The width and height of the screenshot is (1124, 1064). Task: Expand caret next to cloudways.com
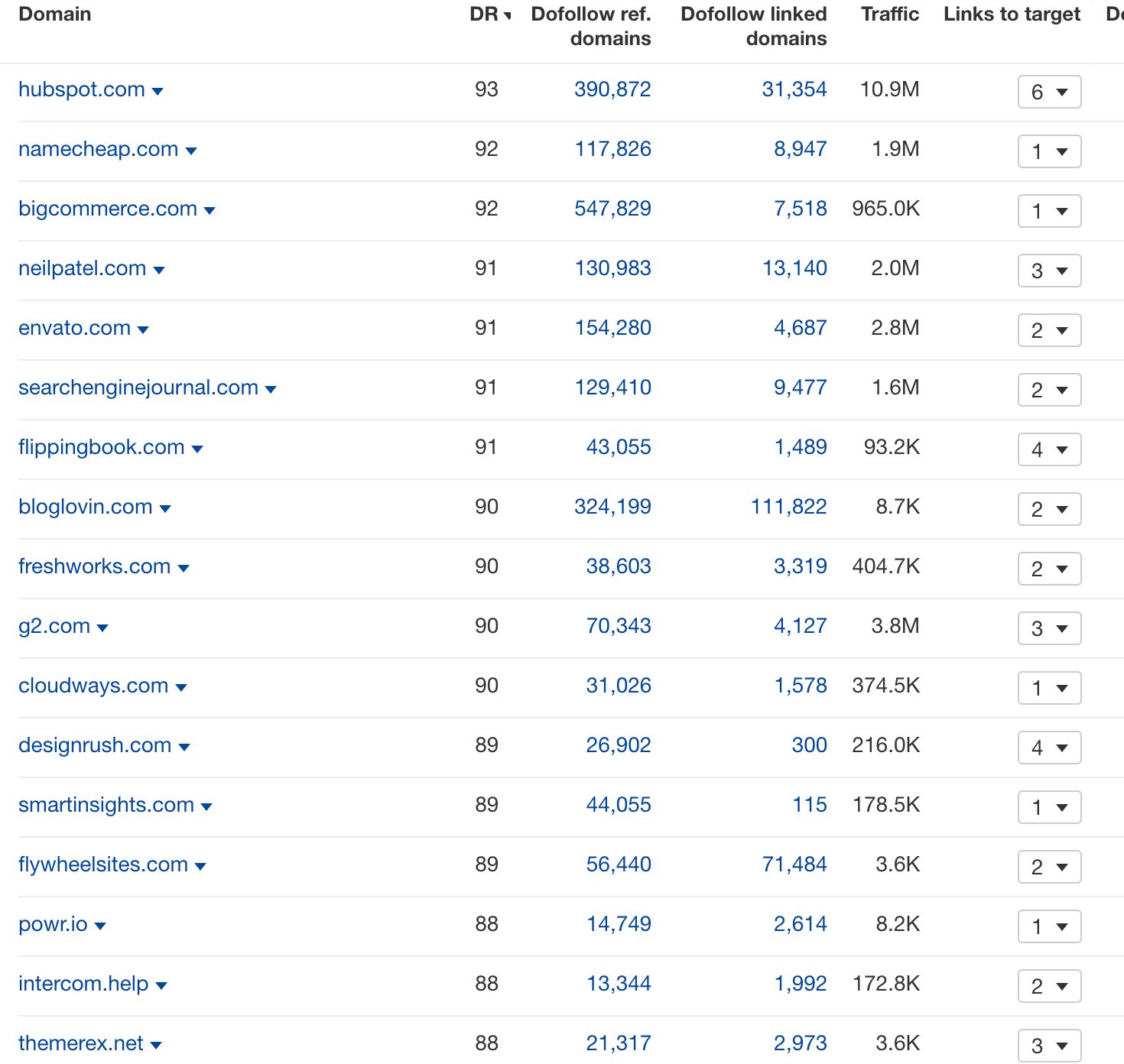(181, 688)
